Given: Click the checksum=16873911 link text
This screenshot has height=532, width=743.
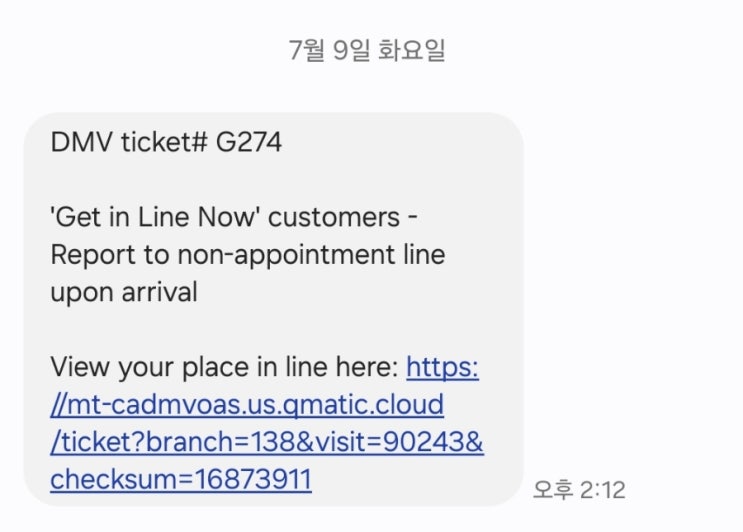Looking at the screenshot, I should [x=181, y=480].
